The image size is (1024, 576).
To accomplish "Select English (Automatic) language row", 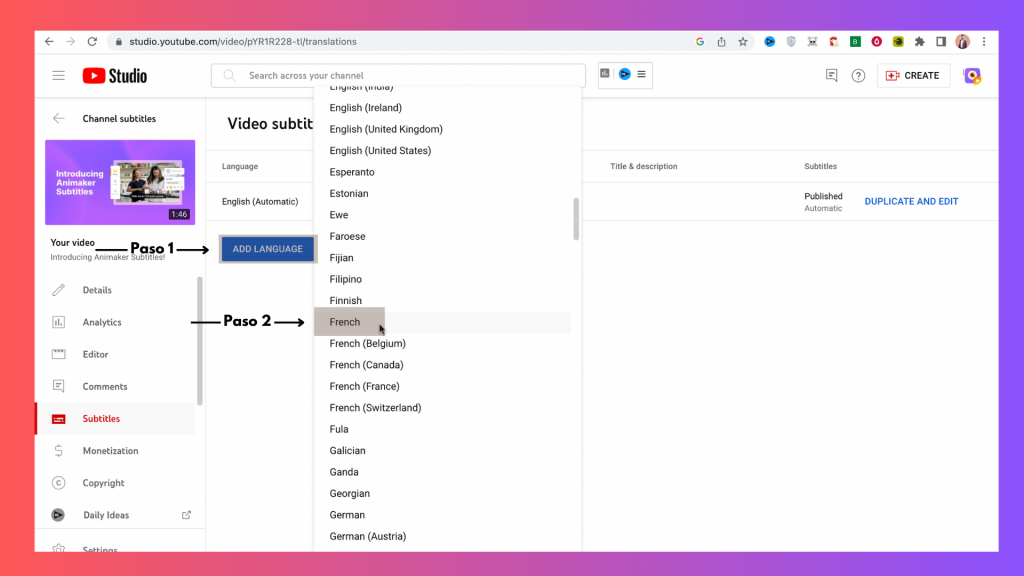I will (260, 201).
